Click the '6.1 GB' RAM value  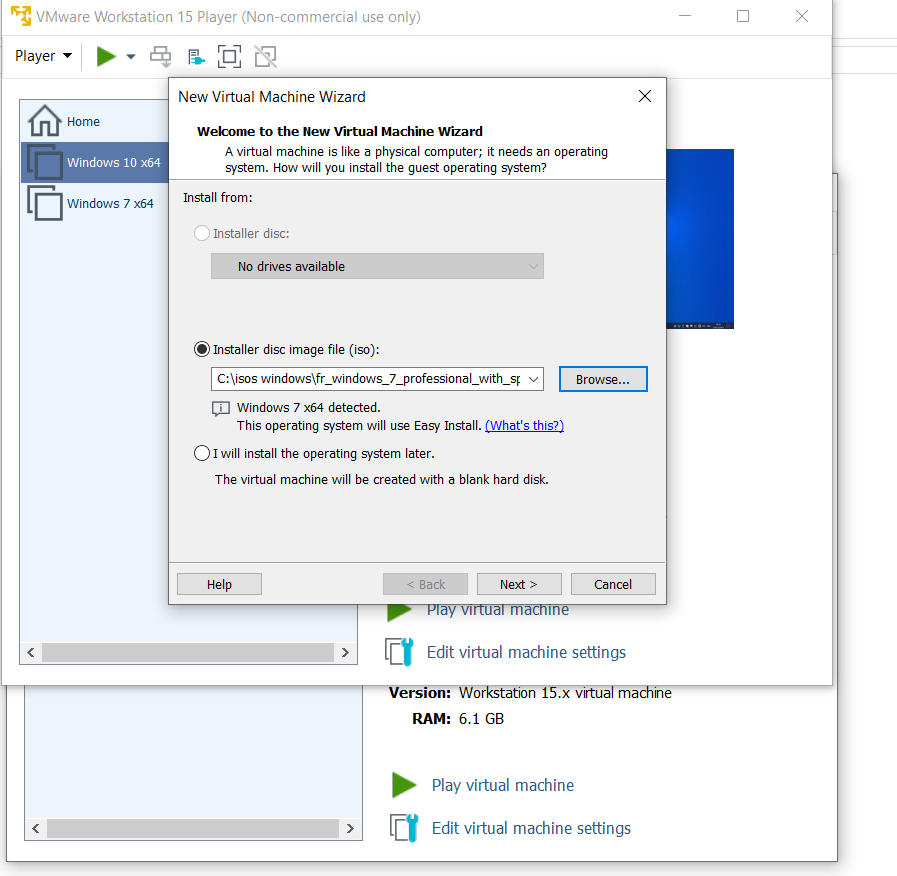pyautogui.click(x=481, y=719)
